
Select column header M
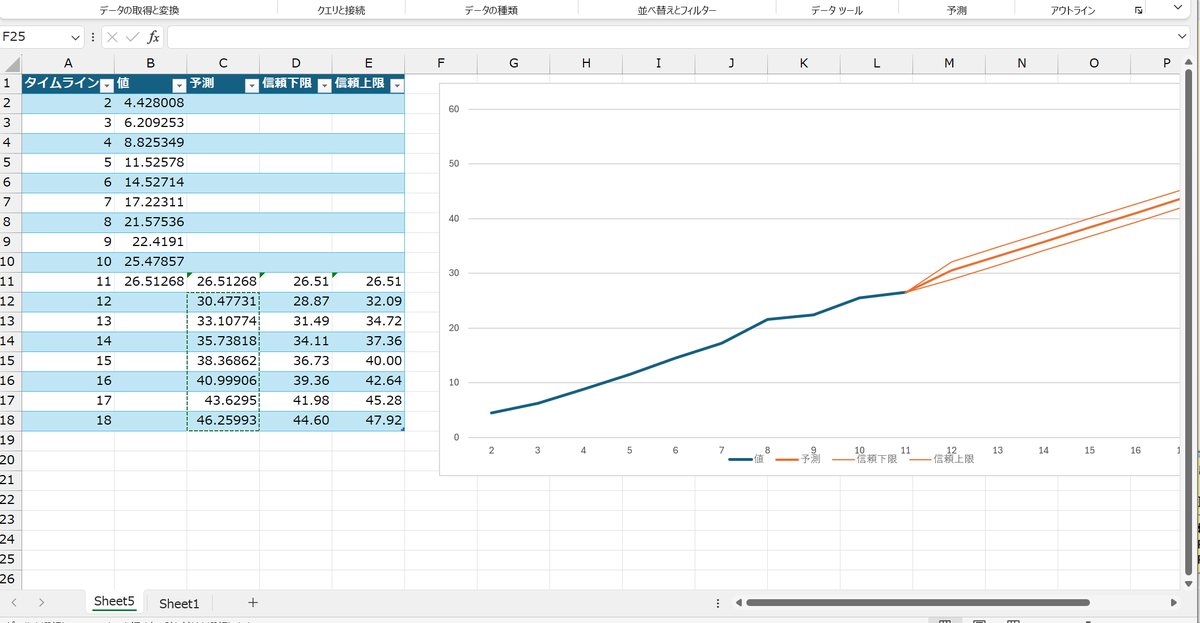coord(949,64)
